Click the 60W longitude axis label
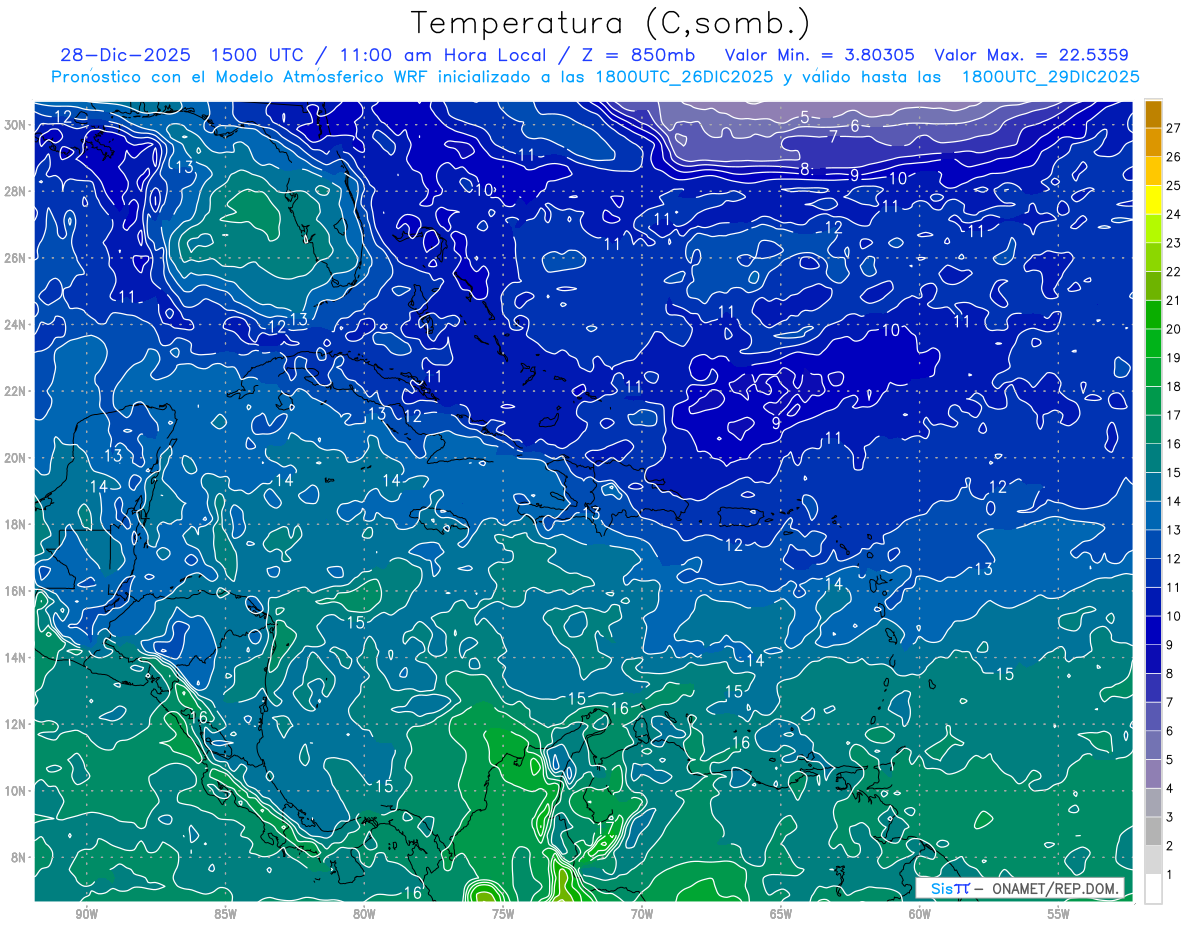Screen dimensions: 1200x927 click(x=920, y=914)
